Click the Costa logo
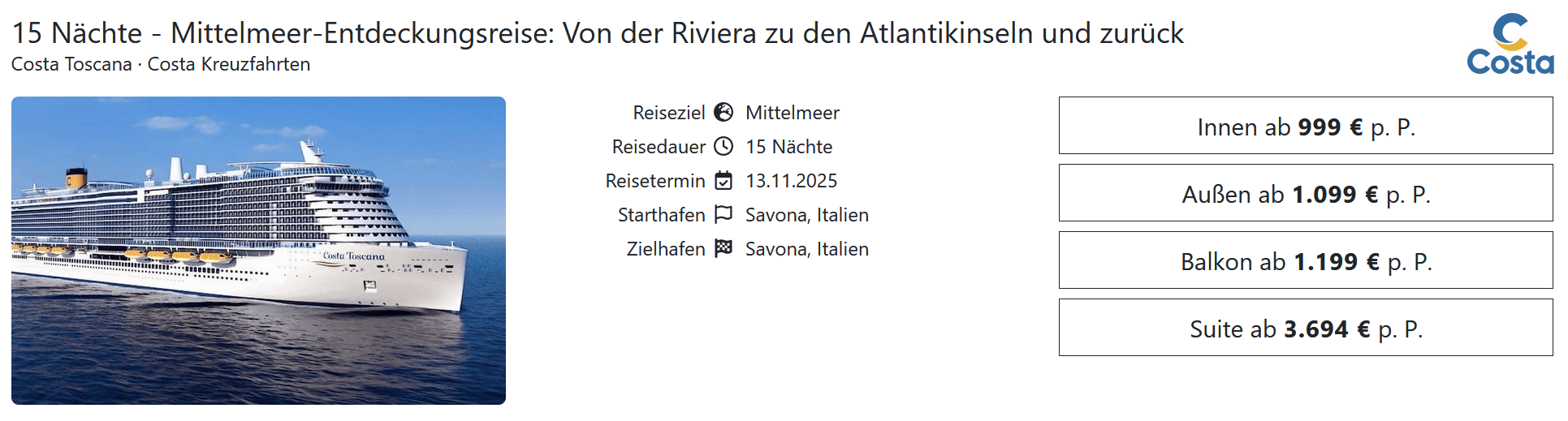Image resolution: width=1568 pixels, height=421 pixels. coord(1510,45)
